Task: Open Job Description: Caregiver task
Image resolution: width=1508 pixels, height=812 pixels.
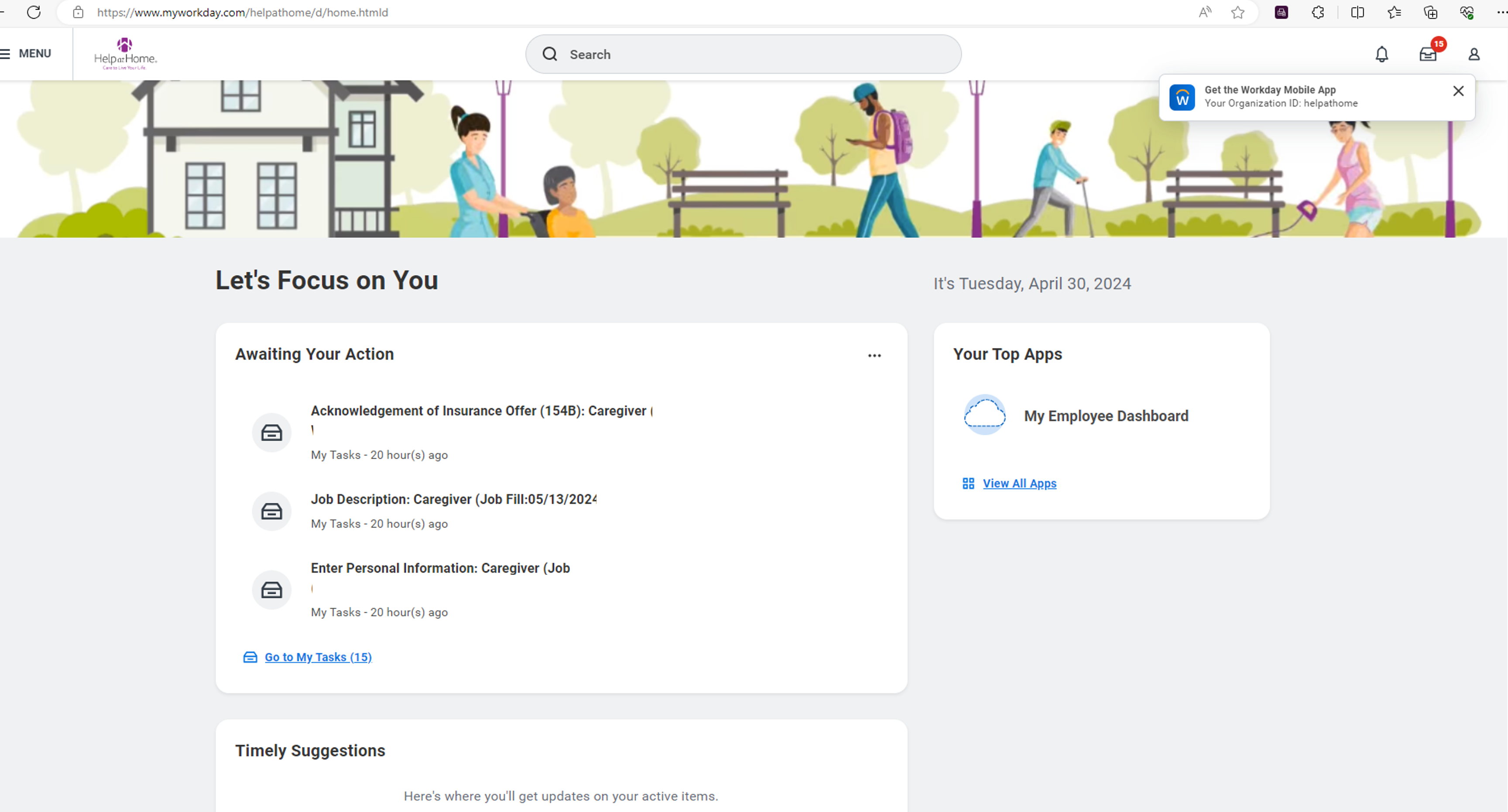Action: click(x=453, y=499)
